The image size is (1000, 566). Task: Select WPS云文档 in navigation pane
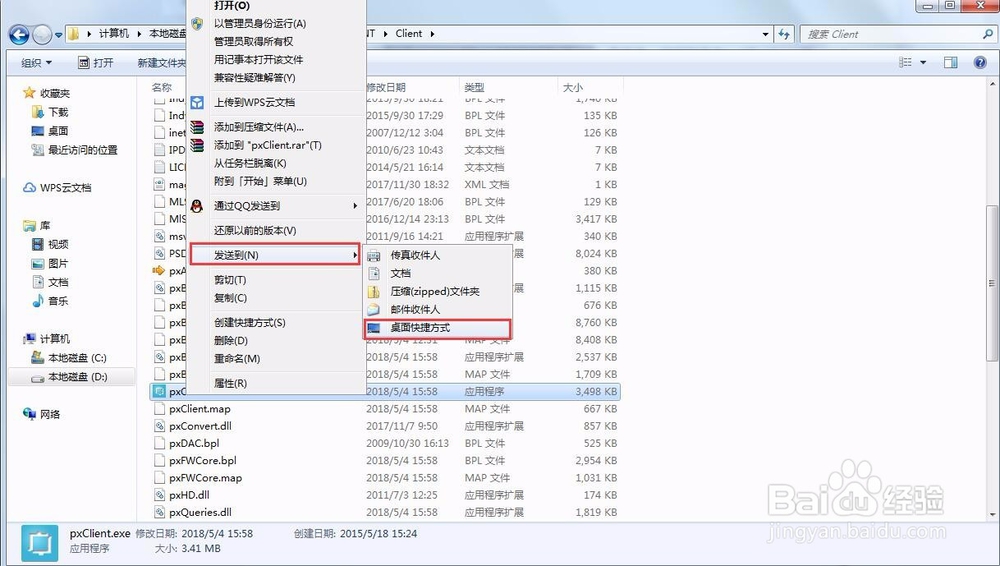pyautogui.click(x=57, y=188)
